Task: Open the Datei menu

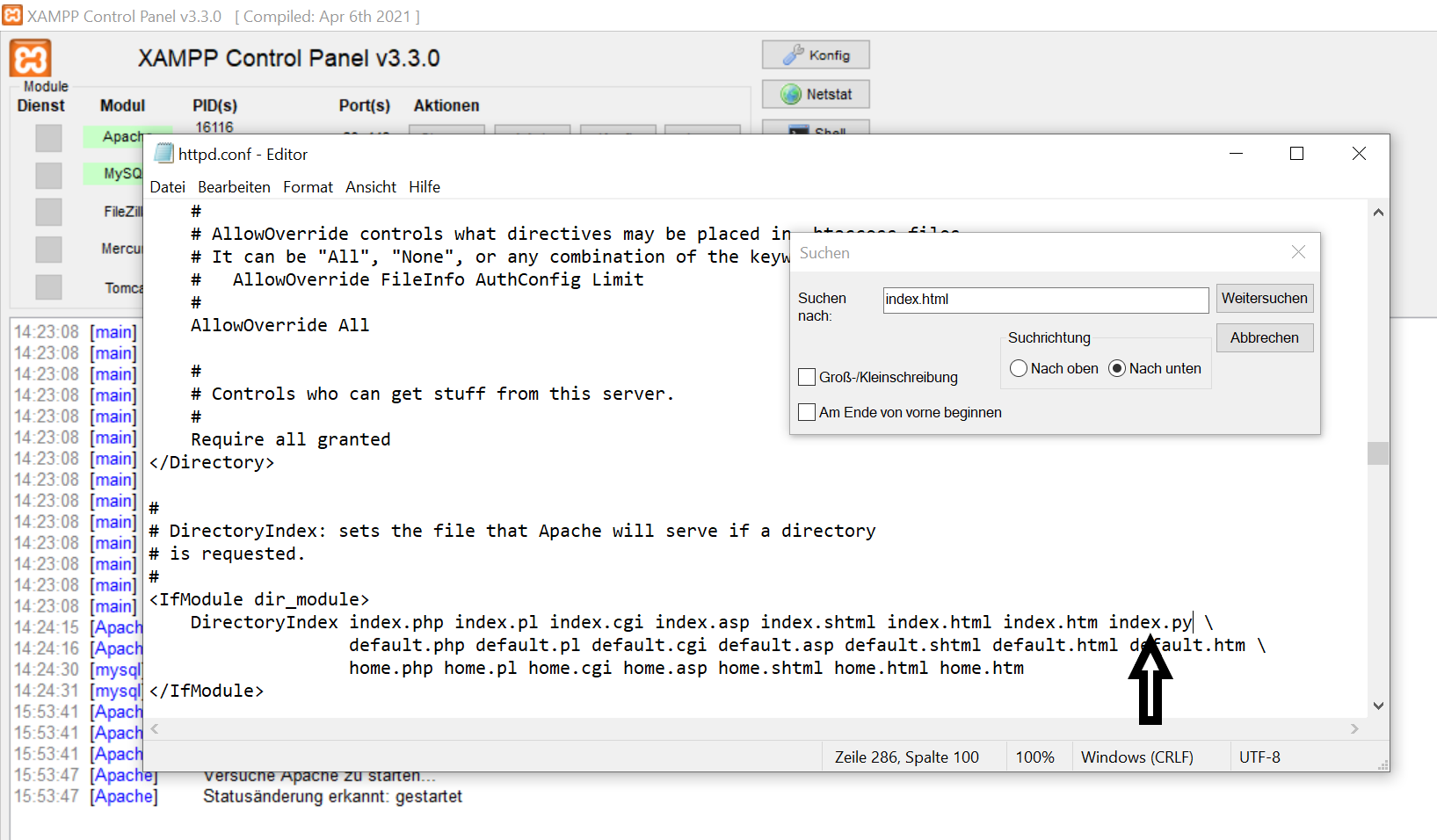Action: [x=167, y=187]
